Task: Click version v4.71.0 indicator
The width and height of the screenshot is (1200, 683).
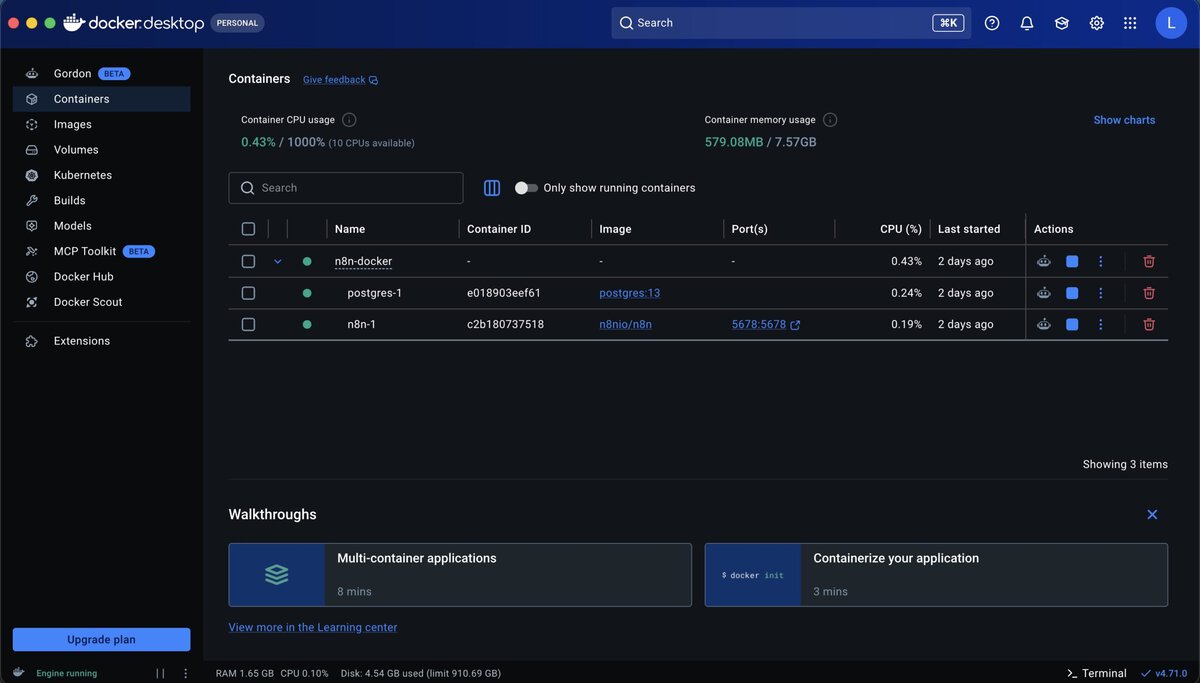Action: click(1165, 673)
